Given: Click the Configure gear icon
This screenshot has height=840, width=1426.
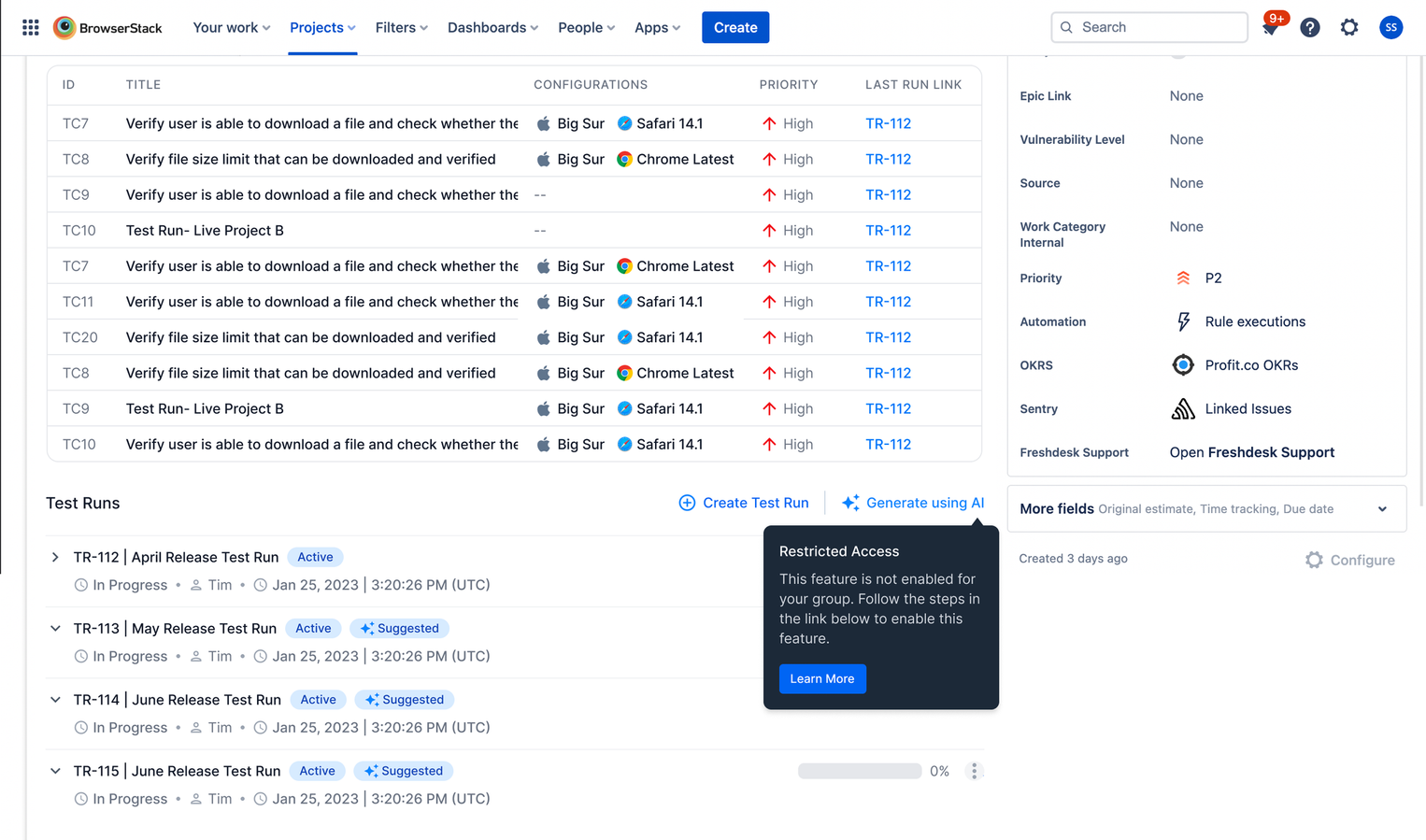Looking at the screenshot, I should pyautogui.click(x=1314, y=560).
